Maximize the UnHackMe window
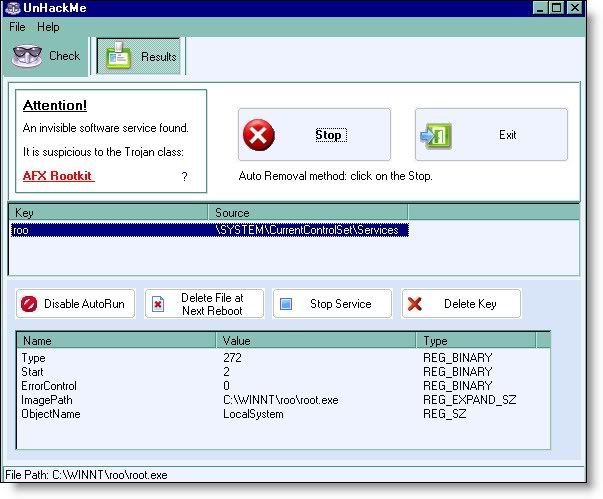 pos(556,8)
